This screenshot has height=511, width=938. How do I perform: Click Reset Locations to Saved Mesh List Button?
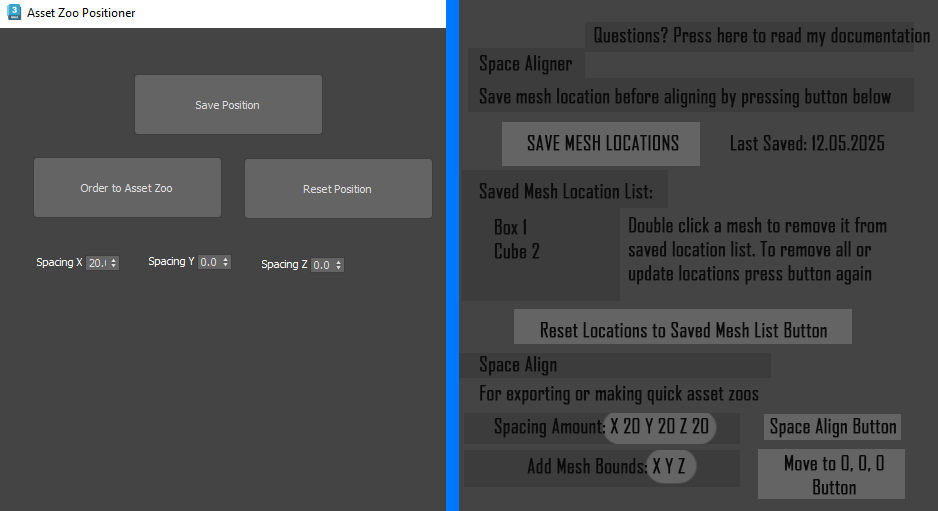pos(683,327)
